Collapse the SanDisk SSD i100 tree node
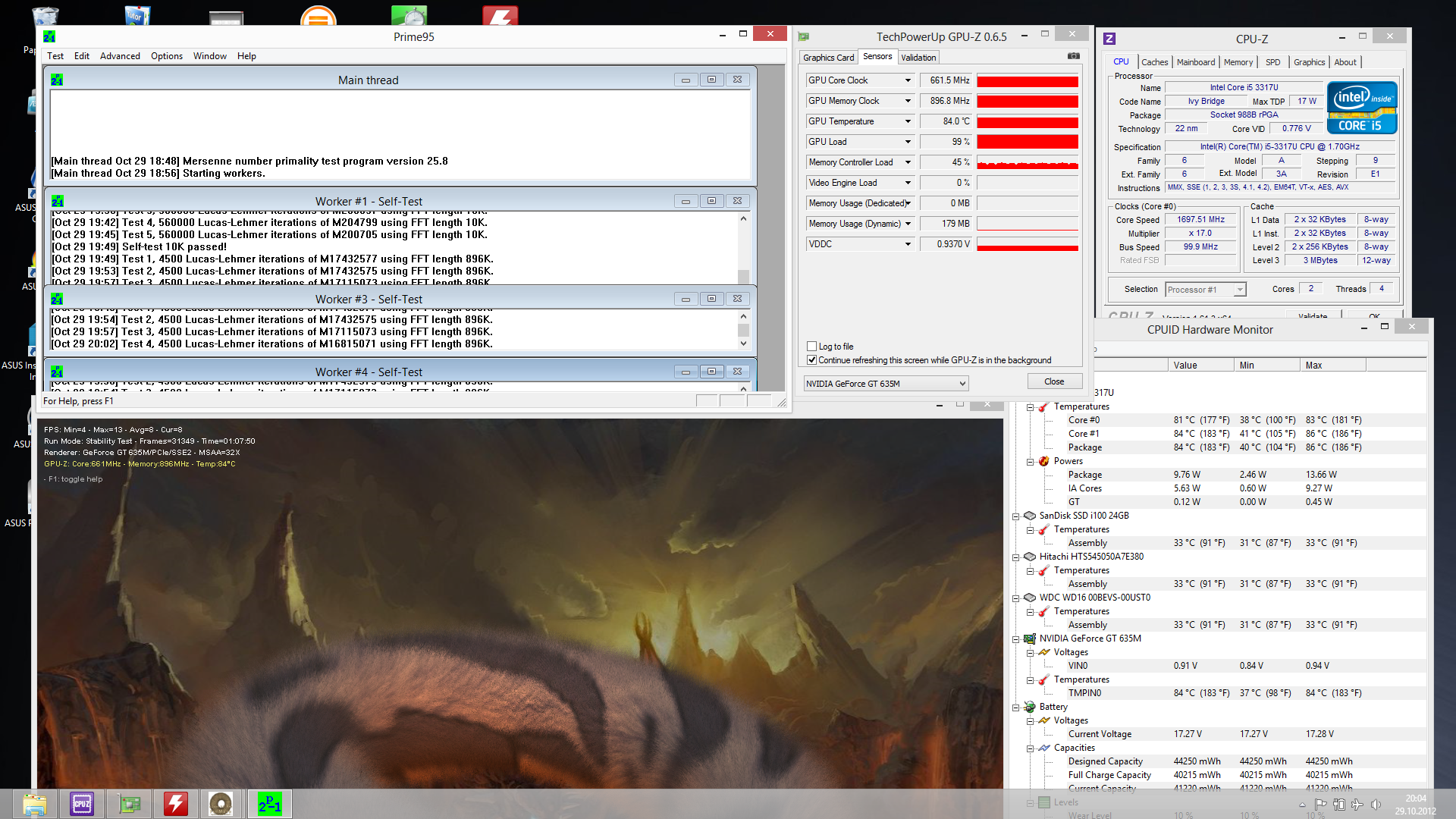This screenshot has width=1456, height=819. 1016,516
